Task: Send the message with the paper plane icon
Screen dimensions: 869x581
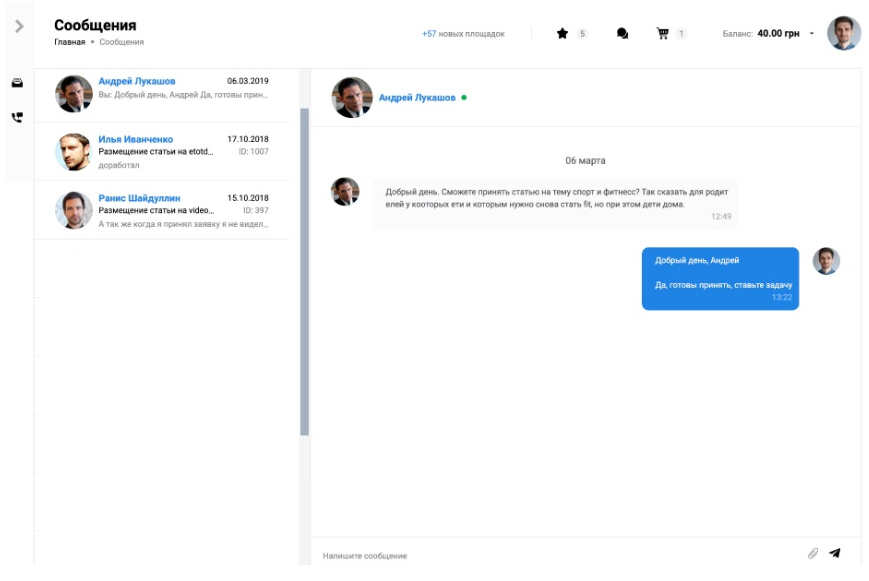Action: (x=835, y=553)
